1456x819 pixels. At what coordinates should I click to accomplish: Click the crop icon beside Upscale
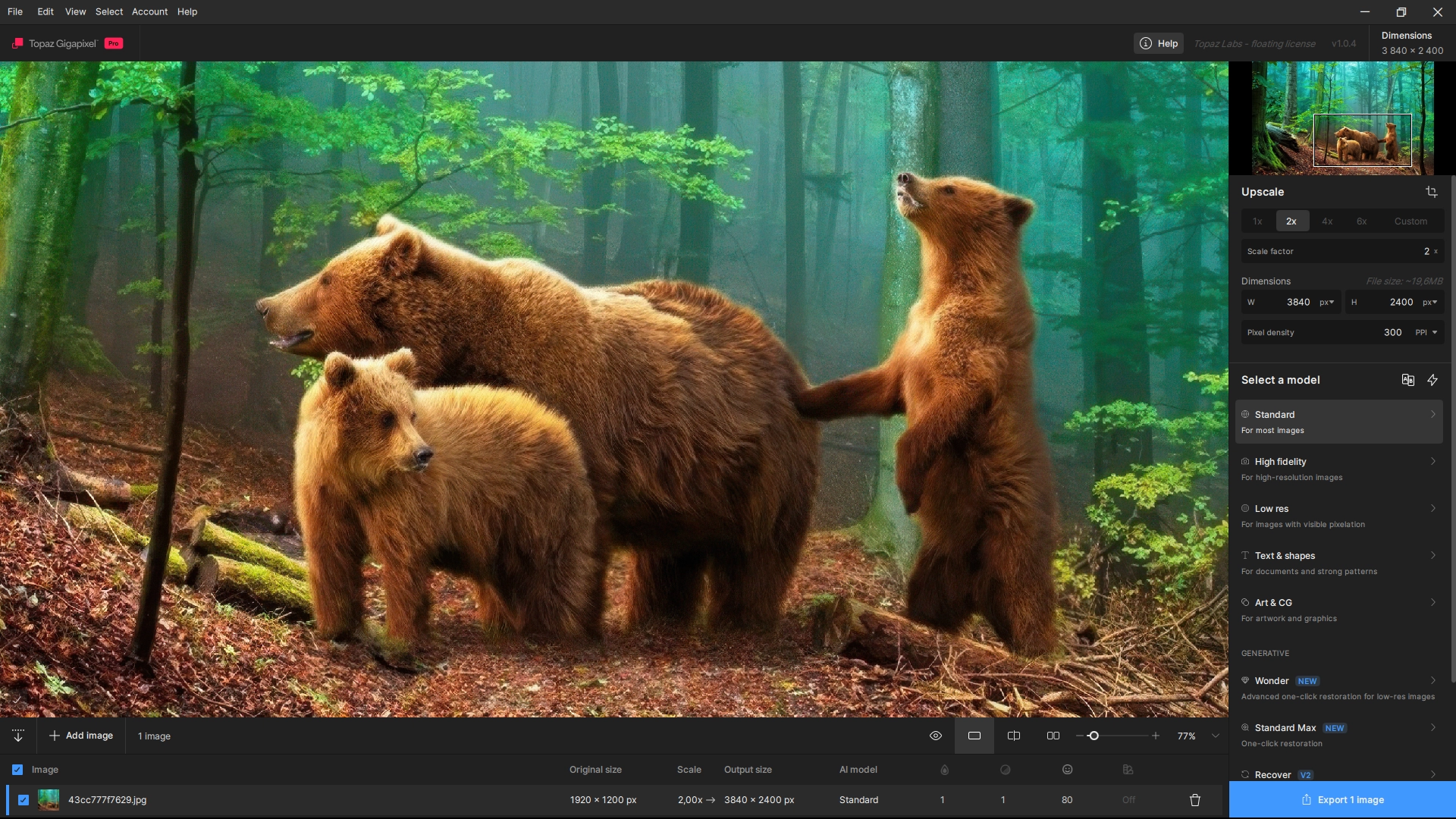click(x=1431, y=192)
